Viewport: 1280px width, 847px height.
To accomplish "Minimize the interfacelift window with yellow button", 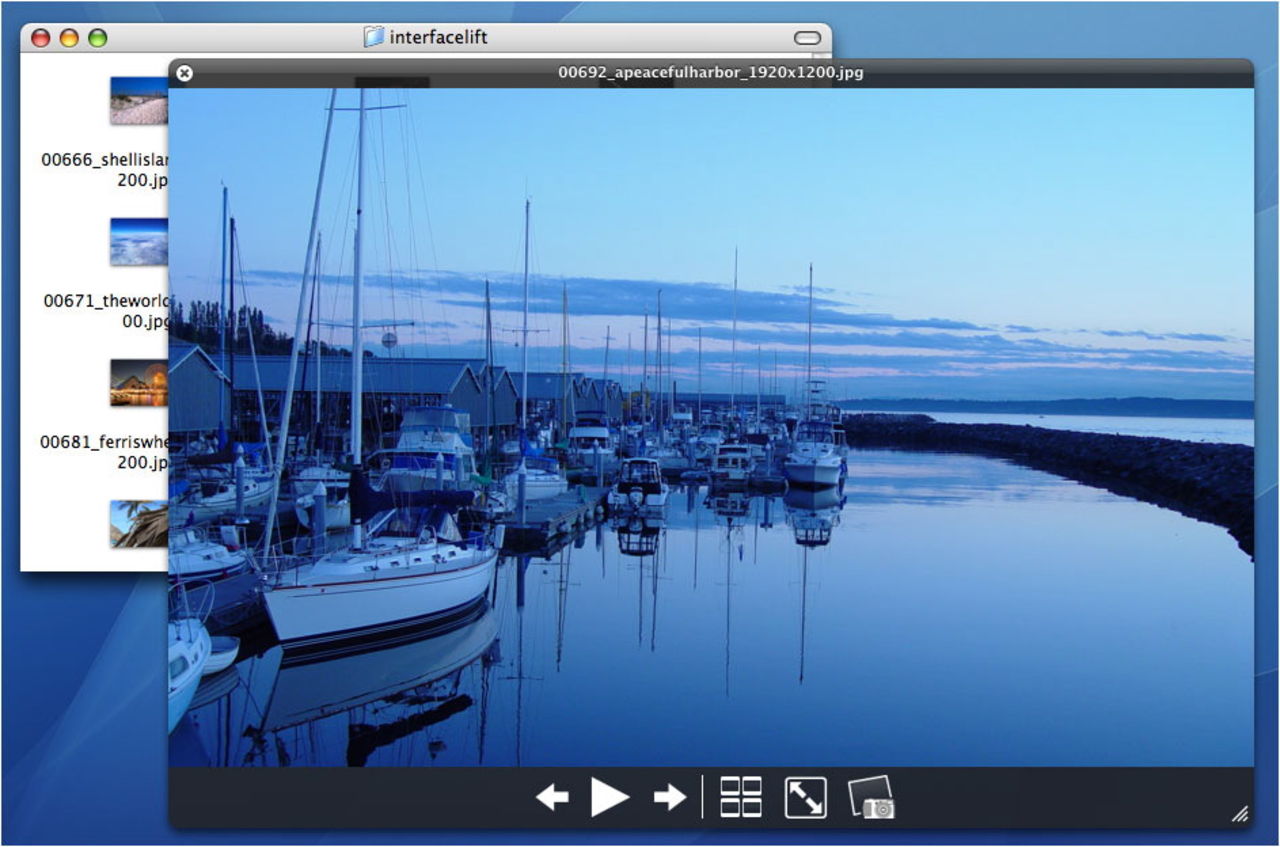I will [69, 38].
